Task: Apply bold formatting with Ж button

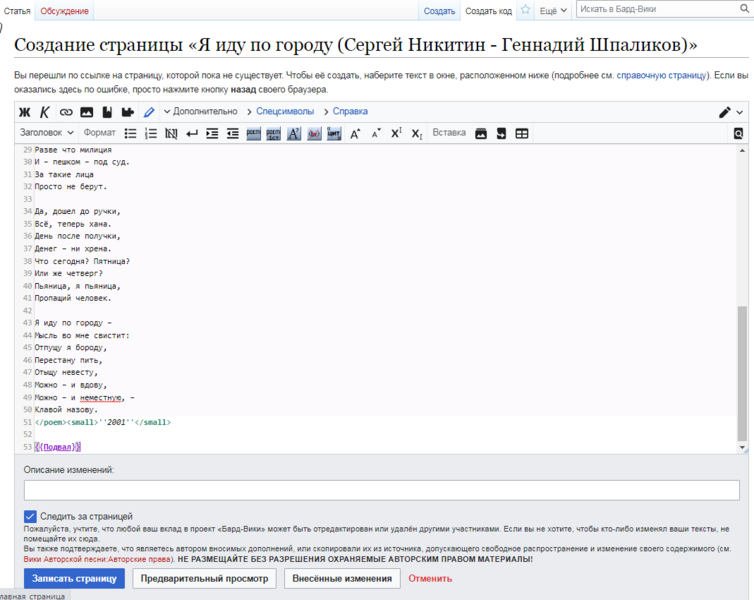Action: (25, 112)
